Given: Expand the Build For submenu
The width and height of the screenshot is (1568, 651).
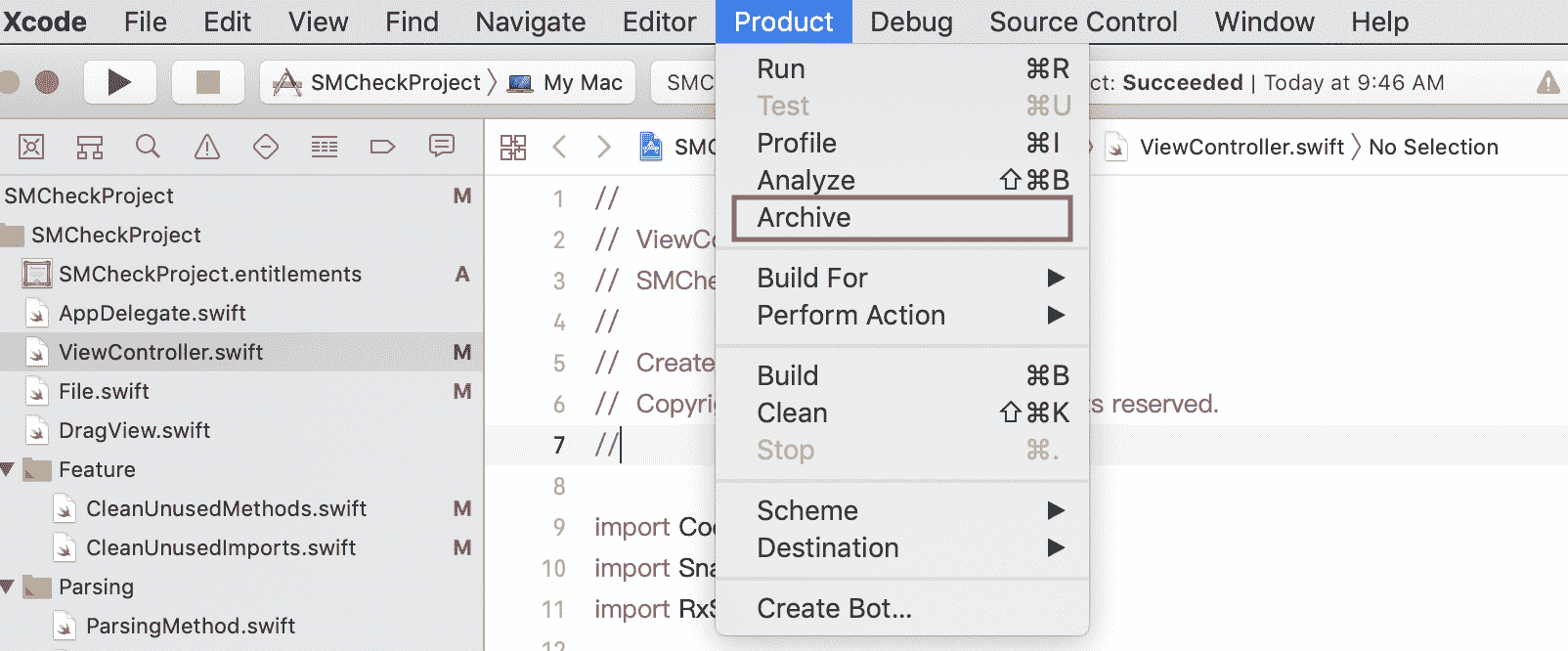Looking at the screenshot, I should 902,279.
